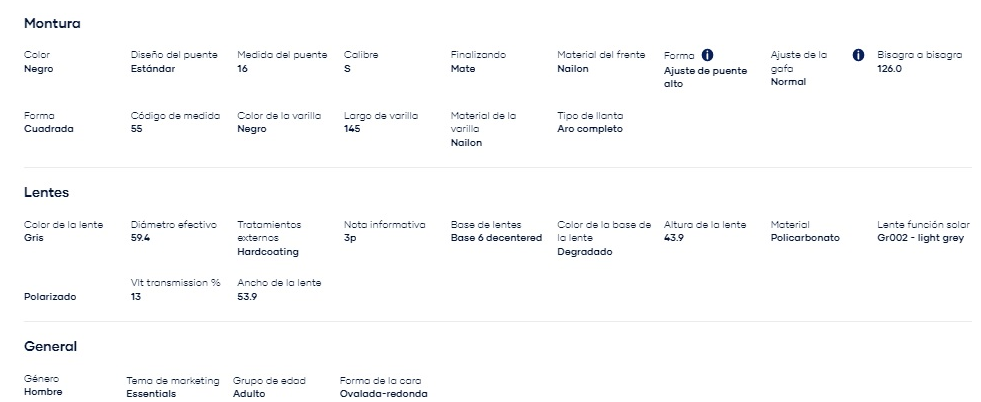Click the Vlt transmission % label
Image resolution: width=981 pixels, height=402 pixels.
176,283
